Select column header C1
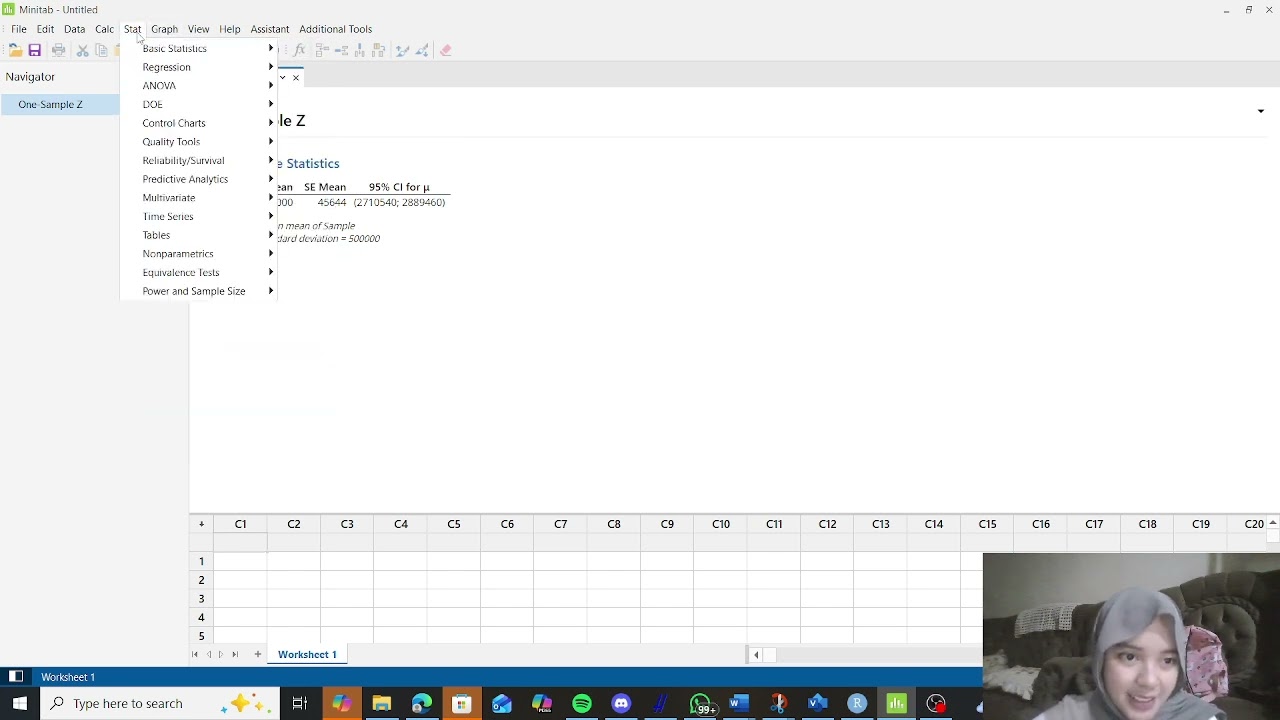This screenshot has height=720, width=1280. [x=240, y=524]
